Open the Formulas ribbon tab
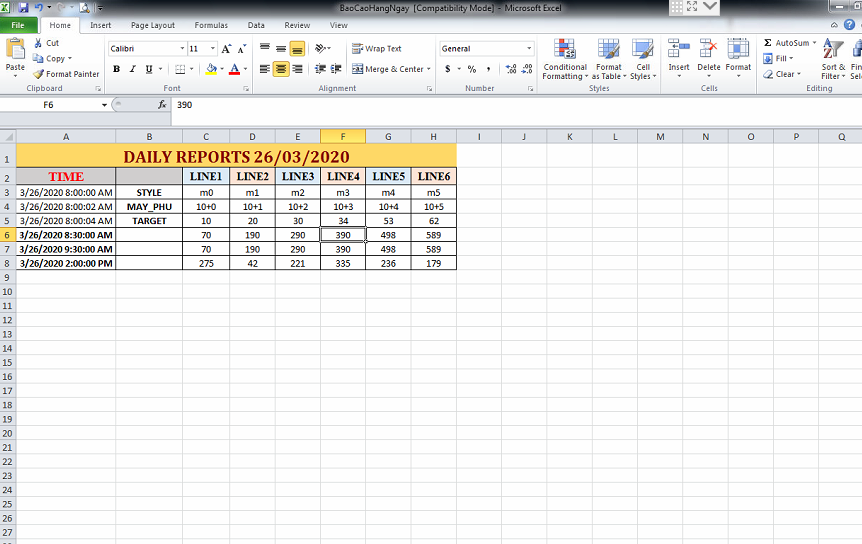The height and width of the screenshot is (544, 862). click(x=211, y=25)
